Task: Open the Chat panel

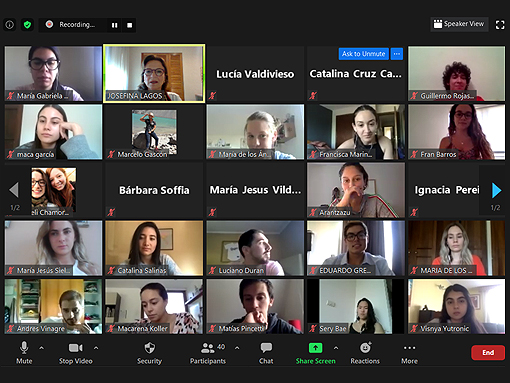Action: [x=266, y=353]
